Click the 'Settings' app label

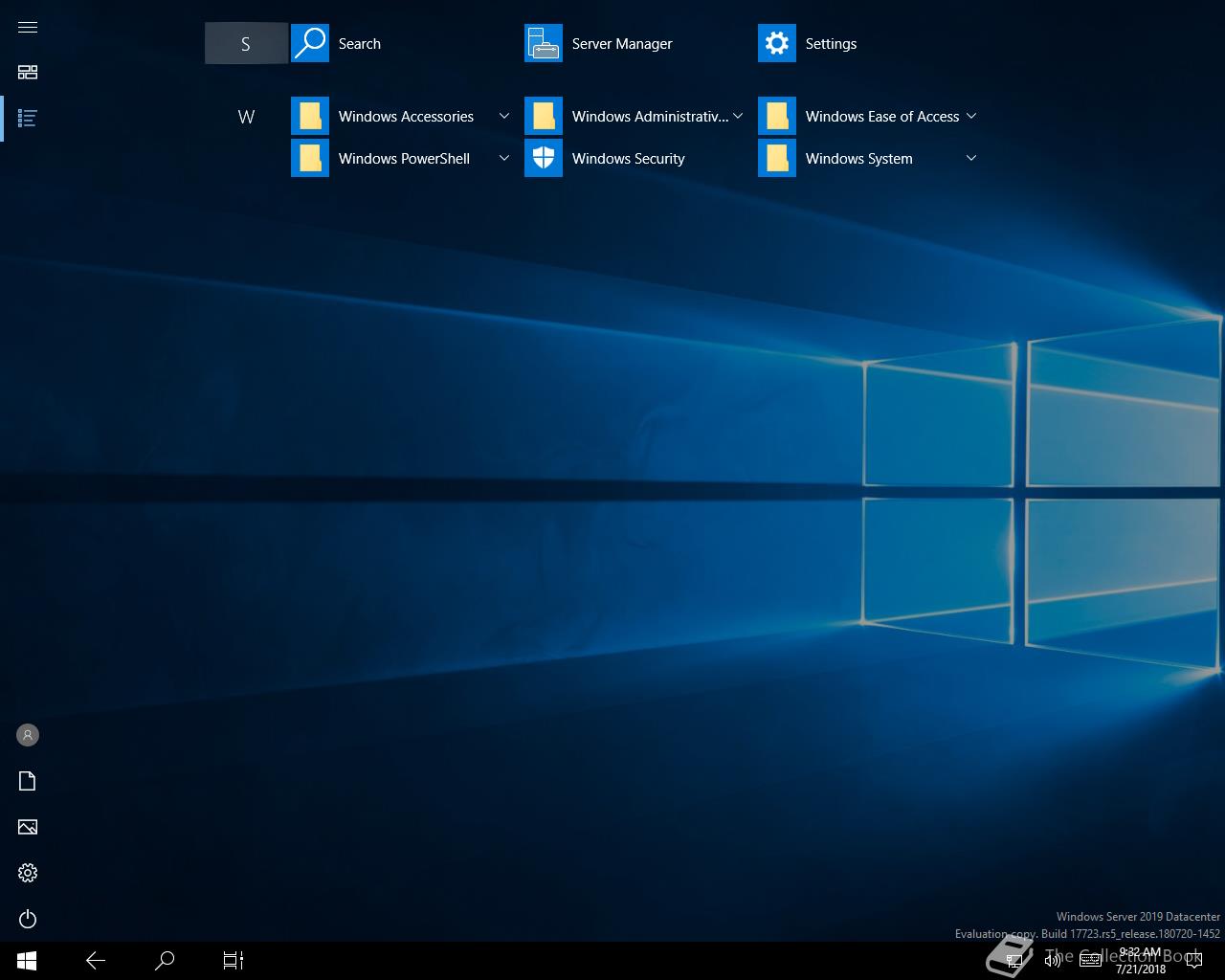tap(831, 44)
